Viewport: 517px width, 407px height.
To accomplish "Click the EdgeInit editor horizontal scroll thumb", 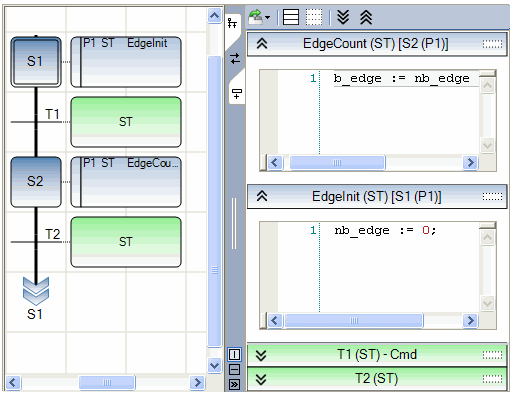I will 354,321.
